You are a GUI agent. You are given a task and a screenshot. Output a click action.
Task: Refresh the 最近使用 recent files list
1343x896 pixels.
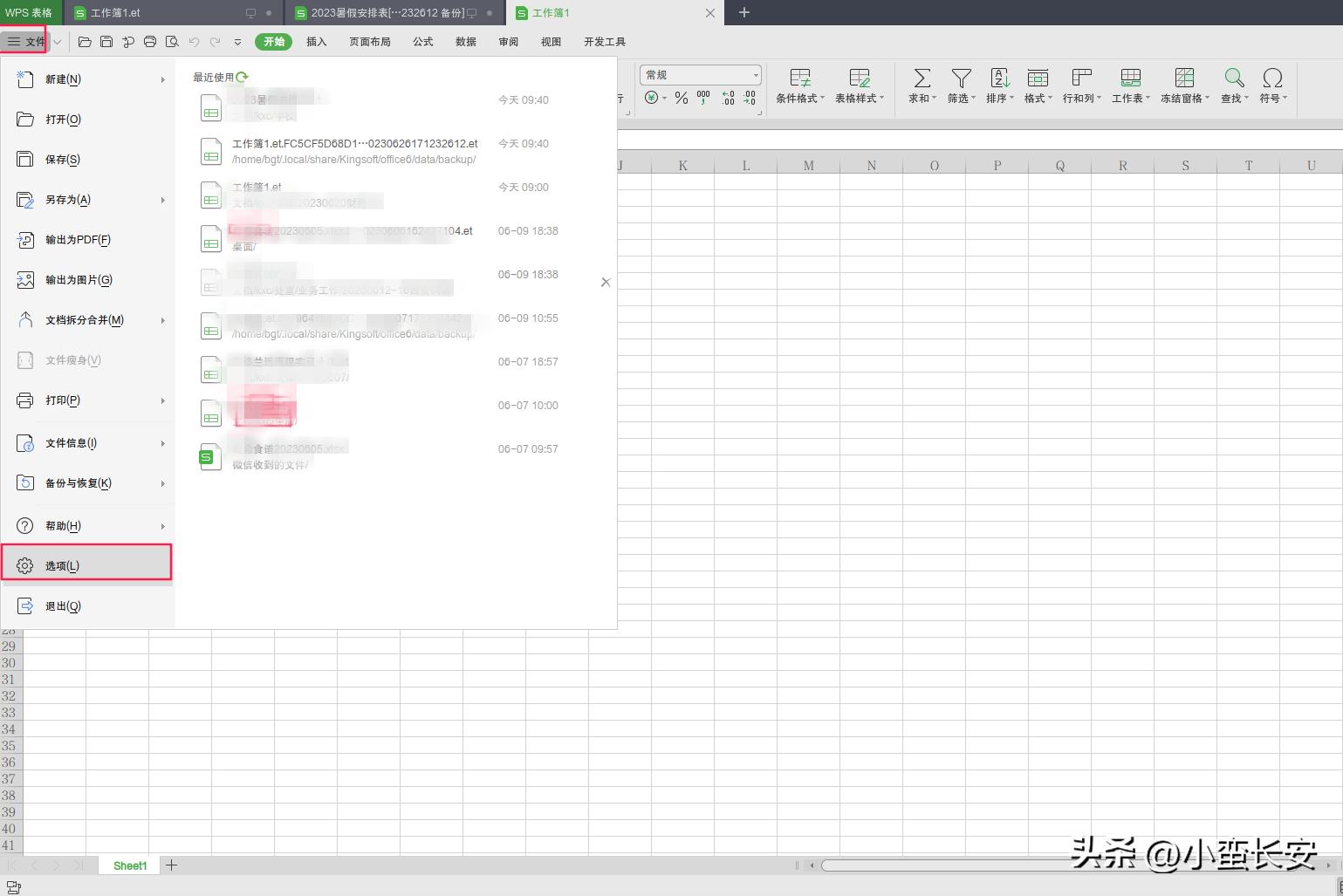pyautogui.click(x=243, y=76)
